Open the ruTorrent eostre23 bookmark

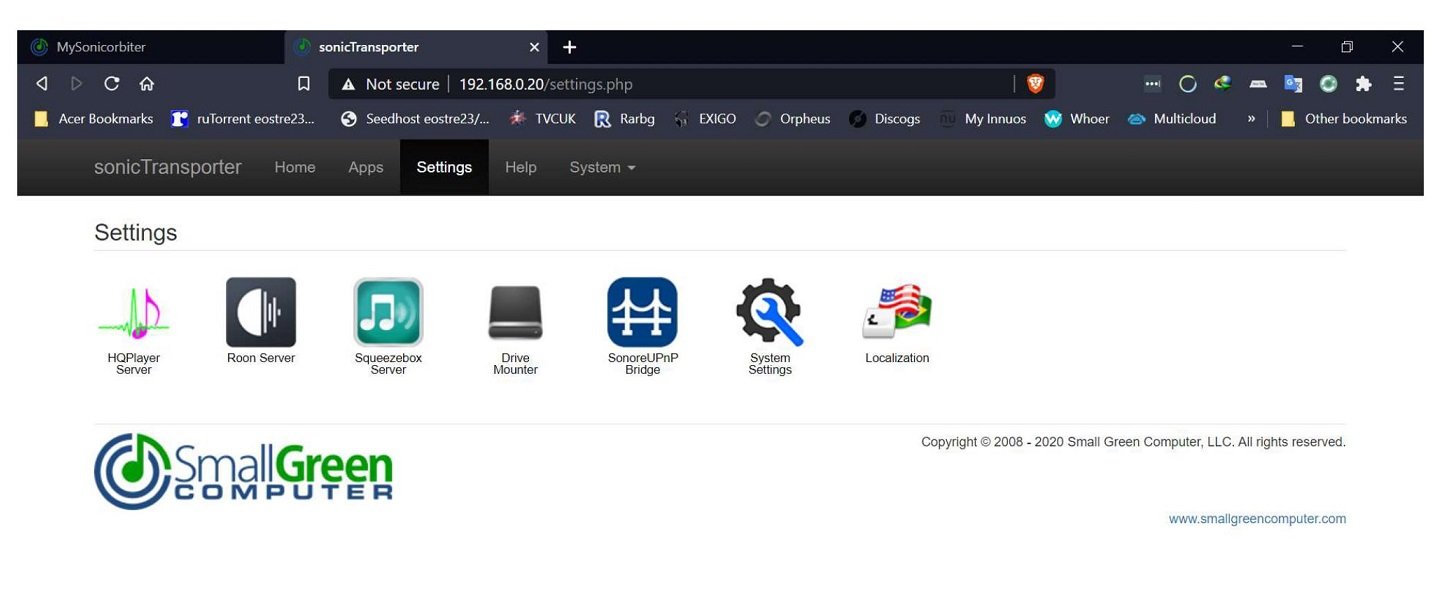tap(243, 118)
